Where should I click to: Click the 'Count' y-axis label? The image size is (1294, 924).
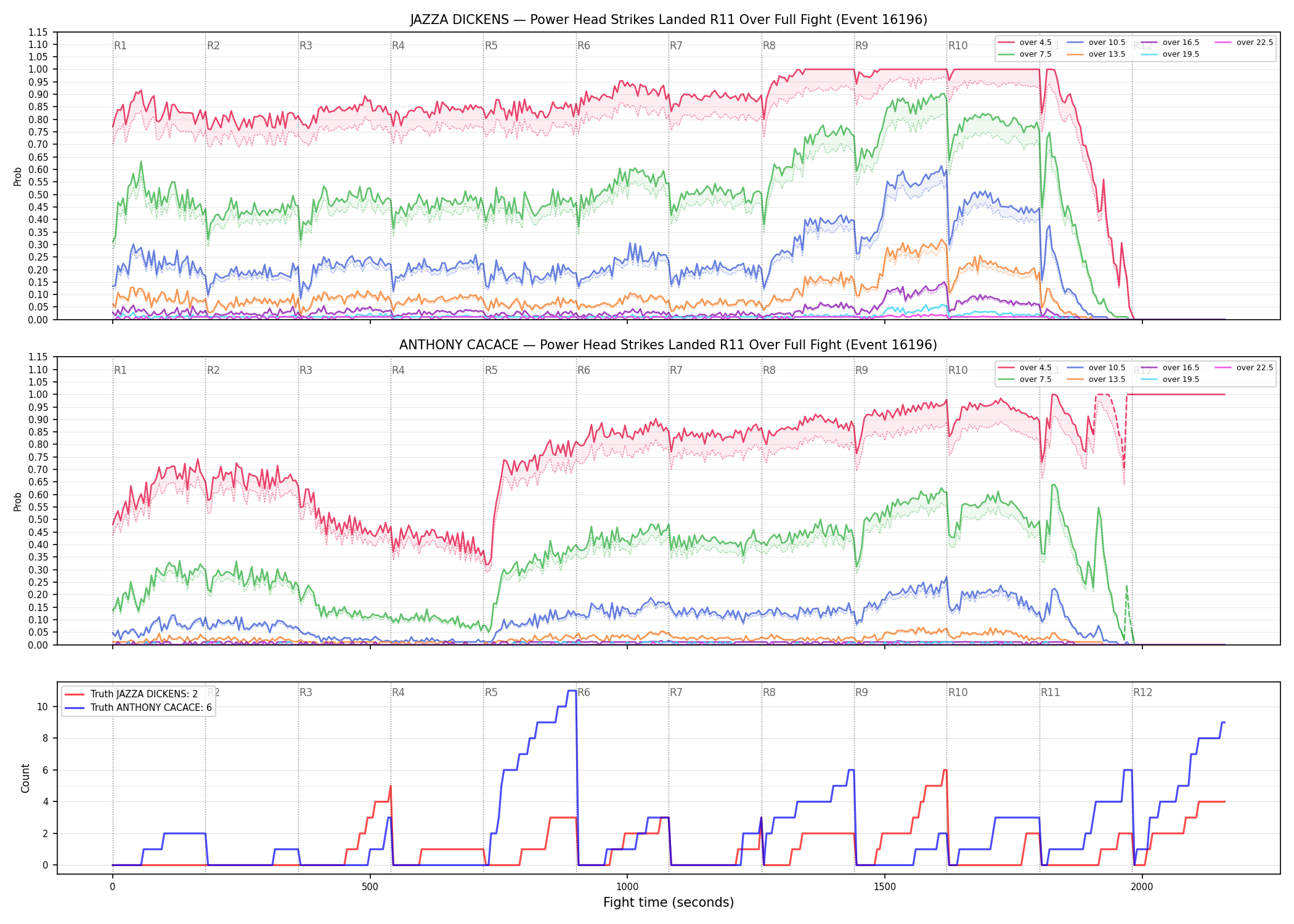[25, 778]
